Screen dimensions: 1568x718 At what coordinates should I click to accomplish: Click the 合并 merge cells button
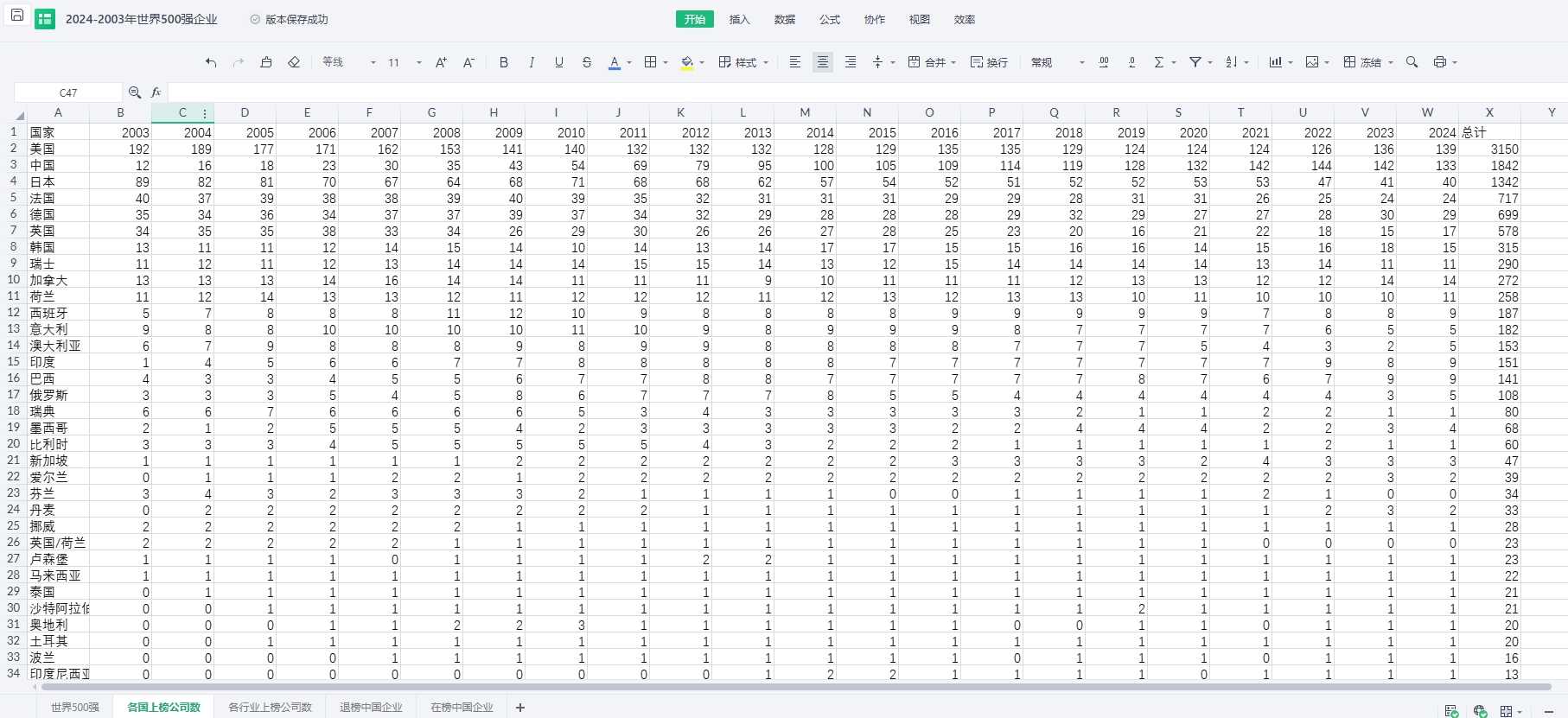[x=932, y=62]
